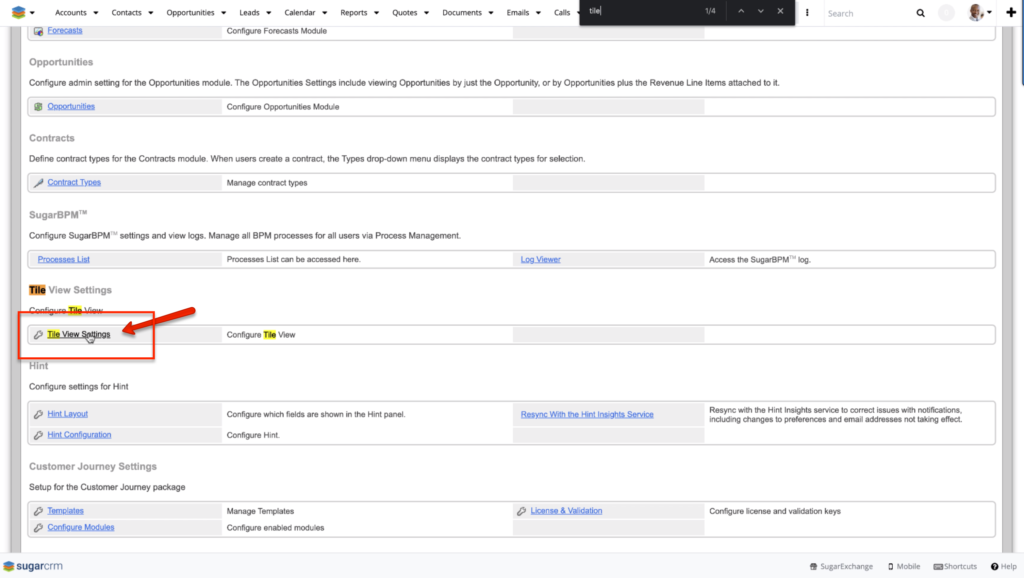Open the Hint Configuration link
This screenshot has height=578, width=1024.
(x=79, y=435)
